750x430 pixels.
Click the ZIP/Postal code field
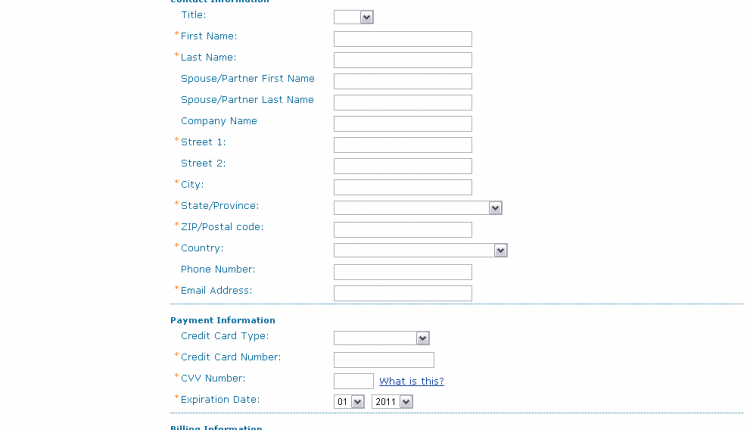(x=402, y=230)
